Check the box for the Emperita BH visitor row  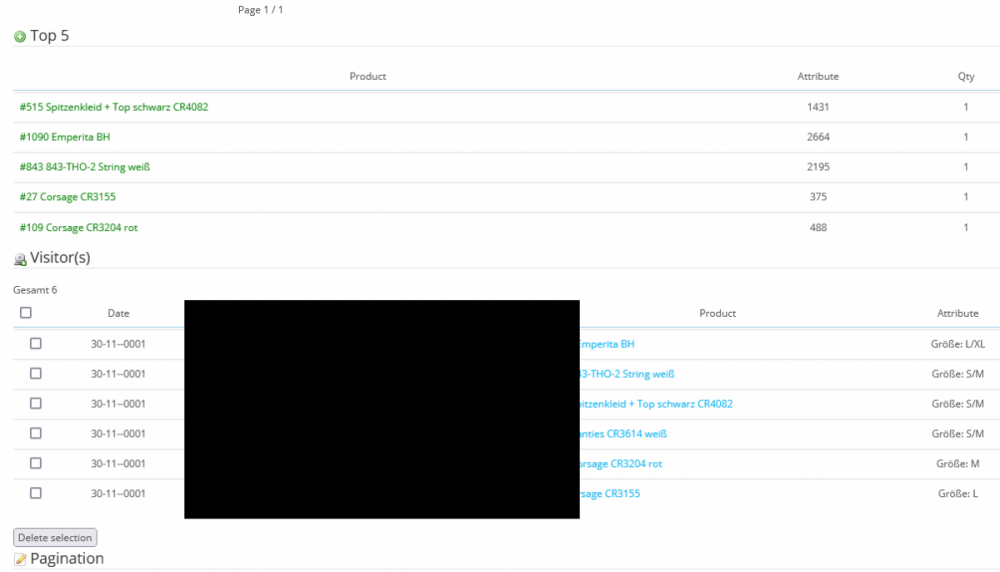click(x=36, y=344)
